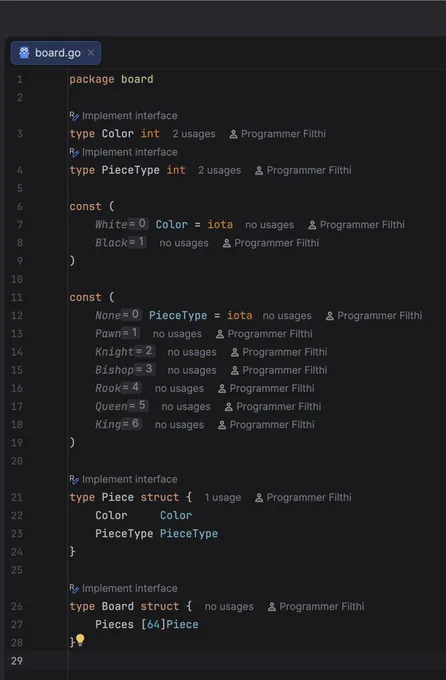Click the 1 usage hint for Piece struct
446x680 pixels.
tap(223, 497)
